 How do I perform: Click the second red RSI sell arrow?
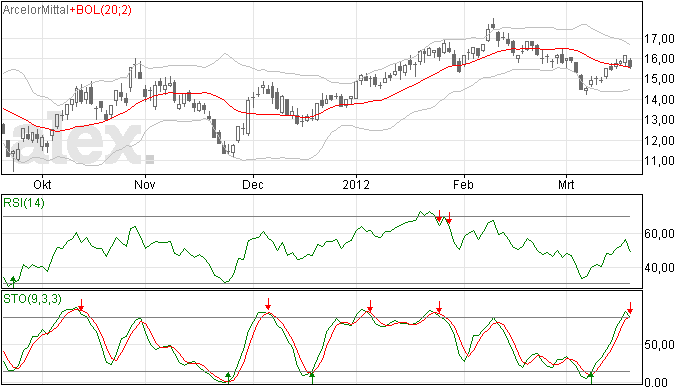[x=449, y=217]
